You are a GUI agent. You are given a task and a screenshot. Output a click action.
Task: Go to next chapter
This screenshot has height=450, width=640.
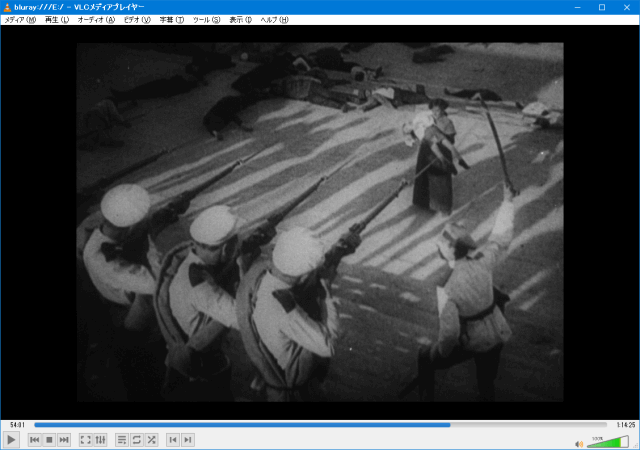(188, 440)
